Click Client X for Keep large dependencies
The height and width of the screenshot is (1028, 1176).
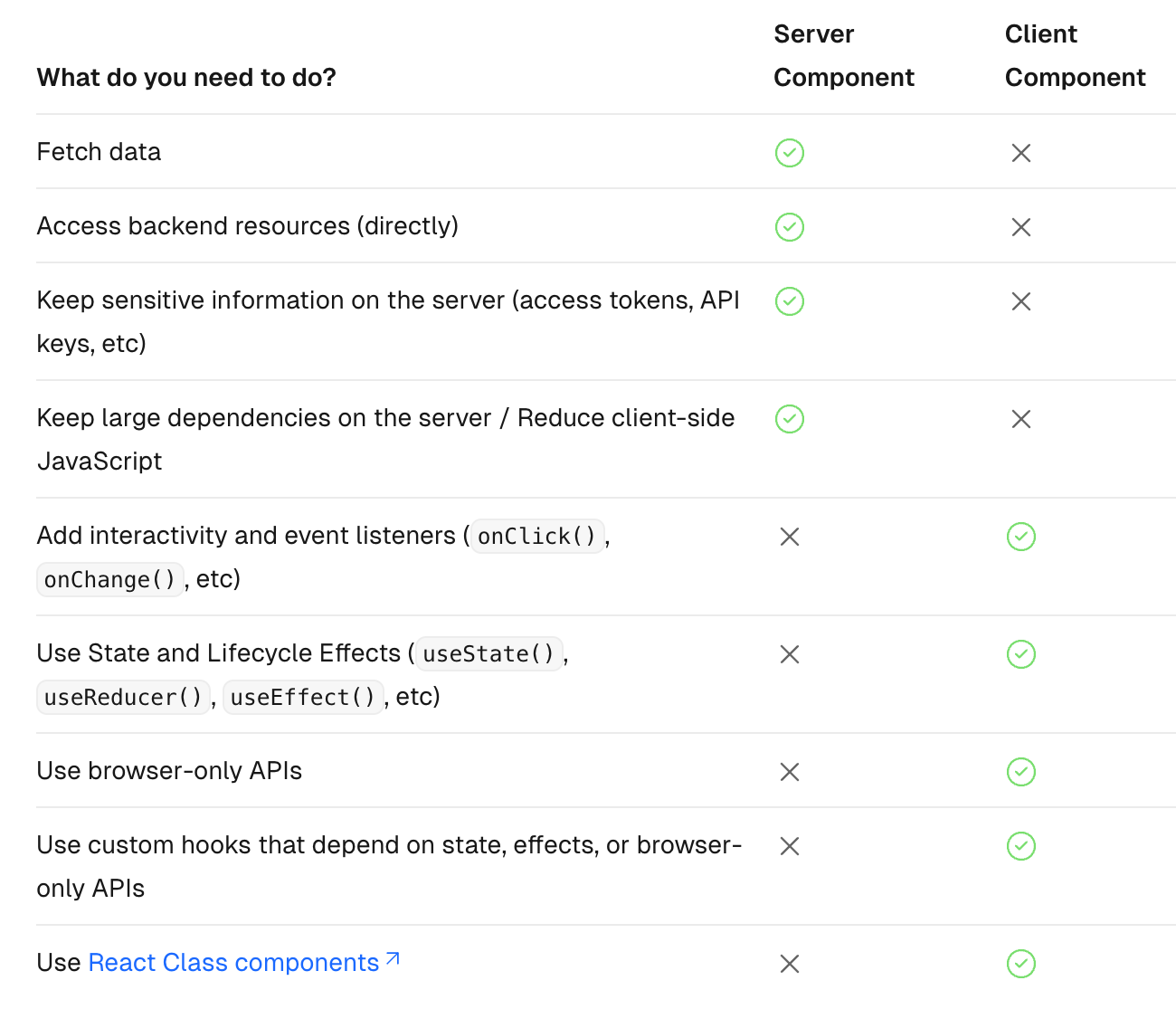pyautogui.click(x=1020, y=419)
